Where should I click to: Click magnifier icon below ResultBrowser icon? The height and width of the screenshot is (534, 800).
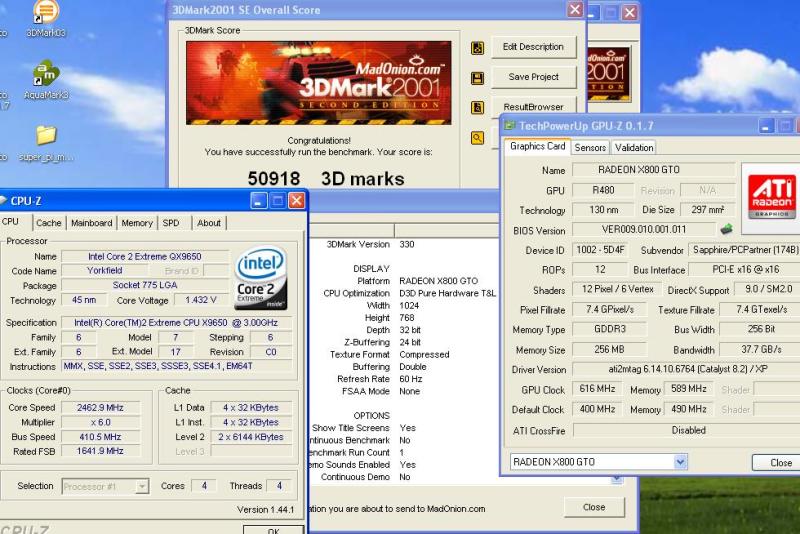click(478, 138)
